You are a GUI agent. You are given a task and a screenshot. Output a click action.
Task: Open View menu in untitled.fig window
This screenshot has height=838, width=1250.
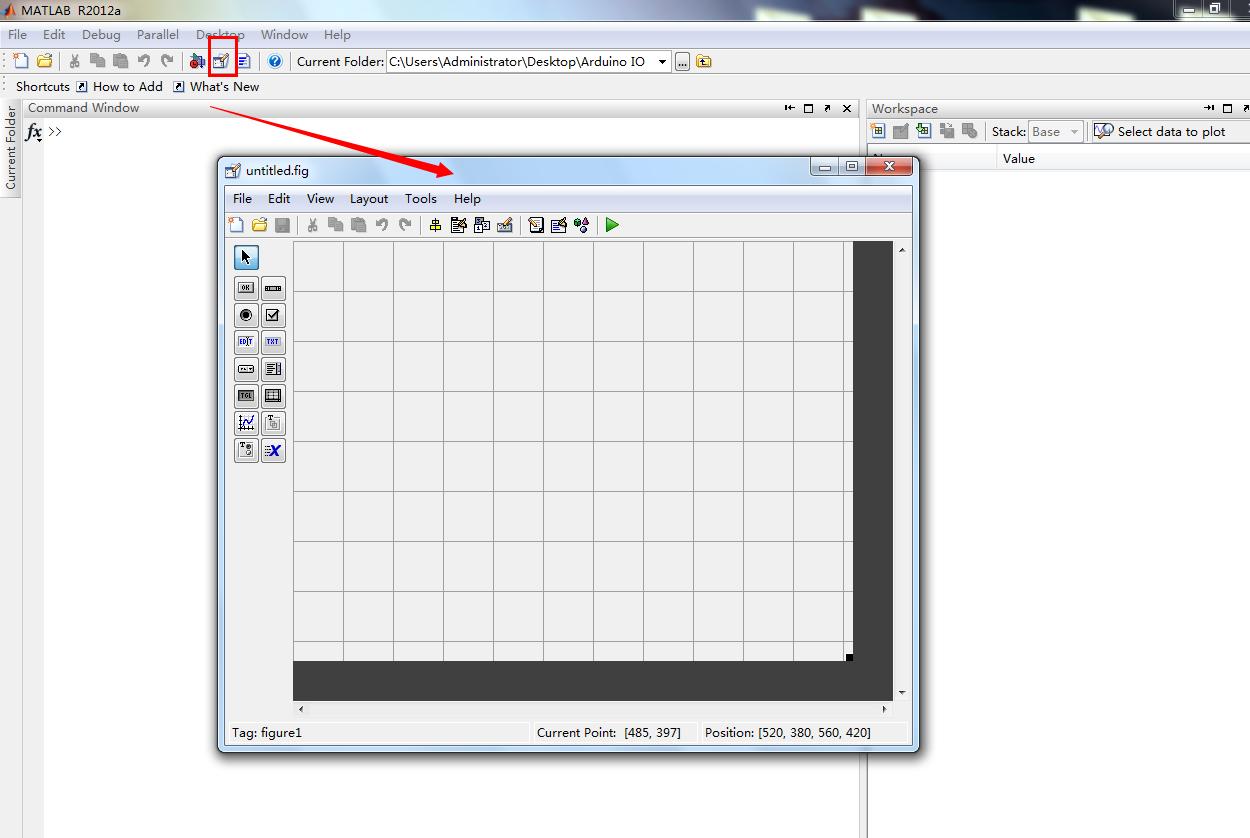coord(320,198)
